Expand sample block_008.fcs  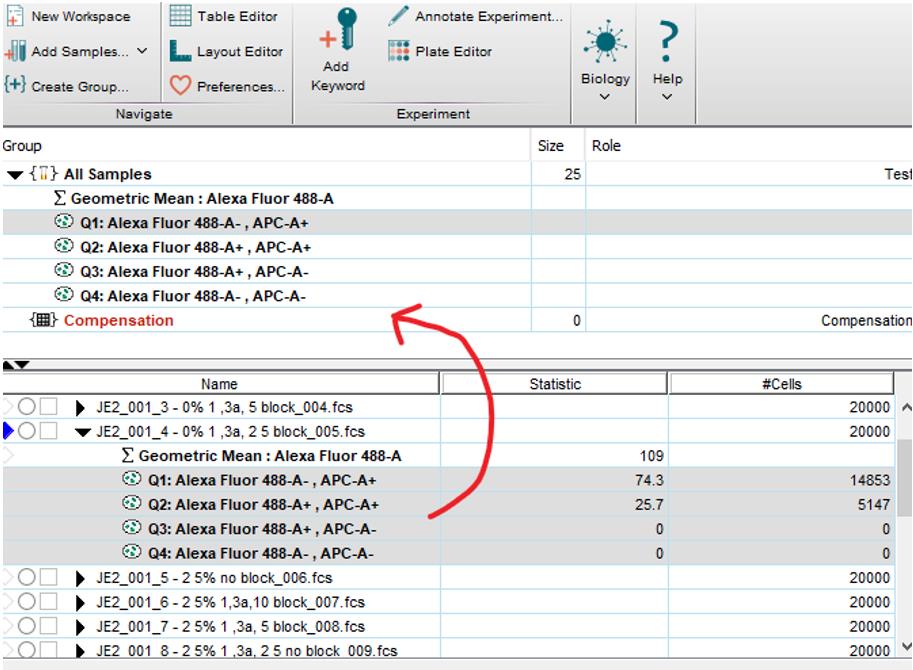80,627
